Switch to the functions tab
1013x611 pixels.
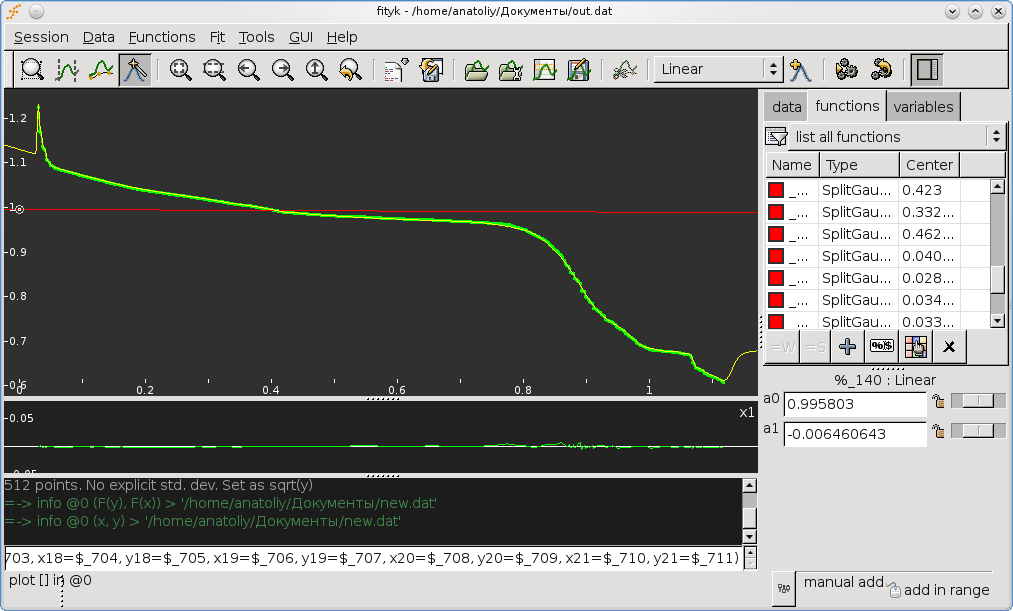pos(847,106)
